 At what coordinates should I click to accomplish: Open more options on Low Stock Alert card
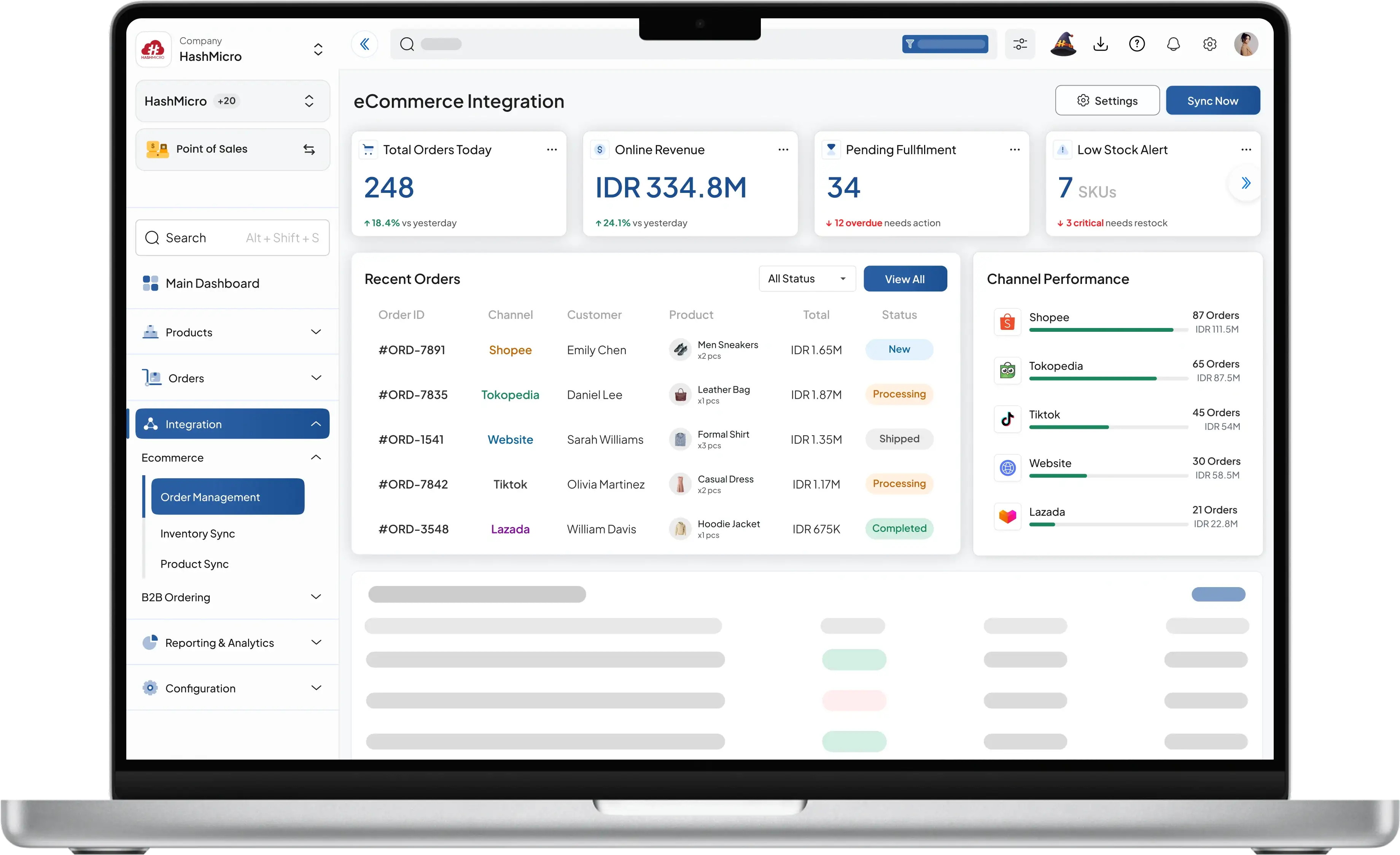[1246, 150]
